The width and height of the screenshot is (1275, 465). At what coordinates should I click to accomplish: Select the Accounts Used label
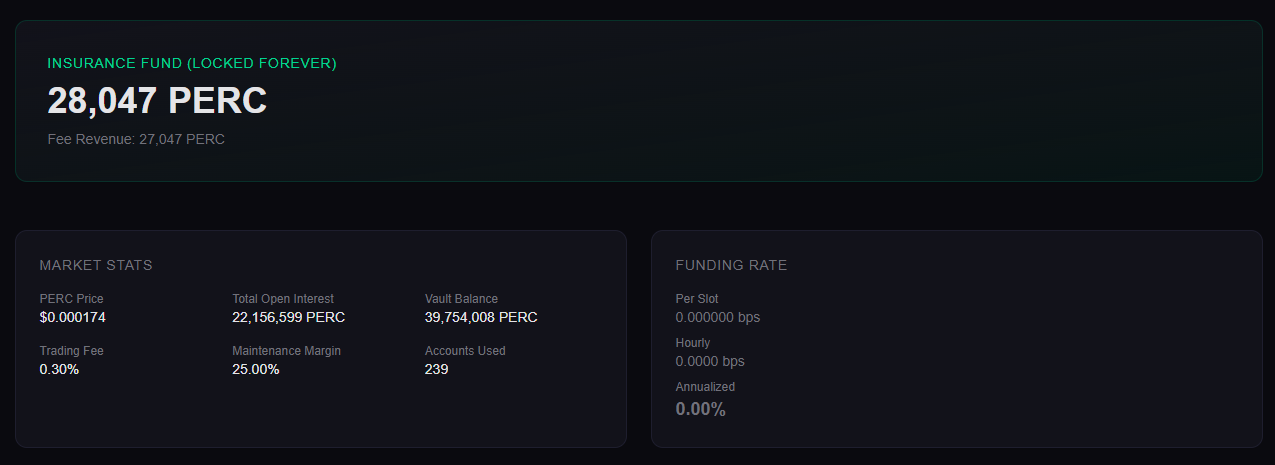click(x=465, y=351)
